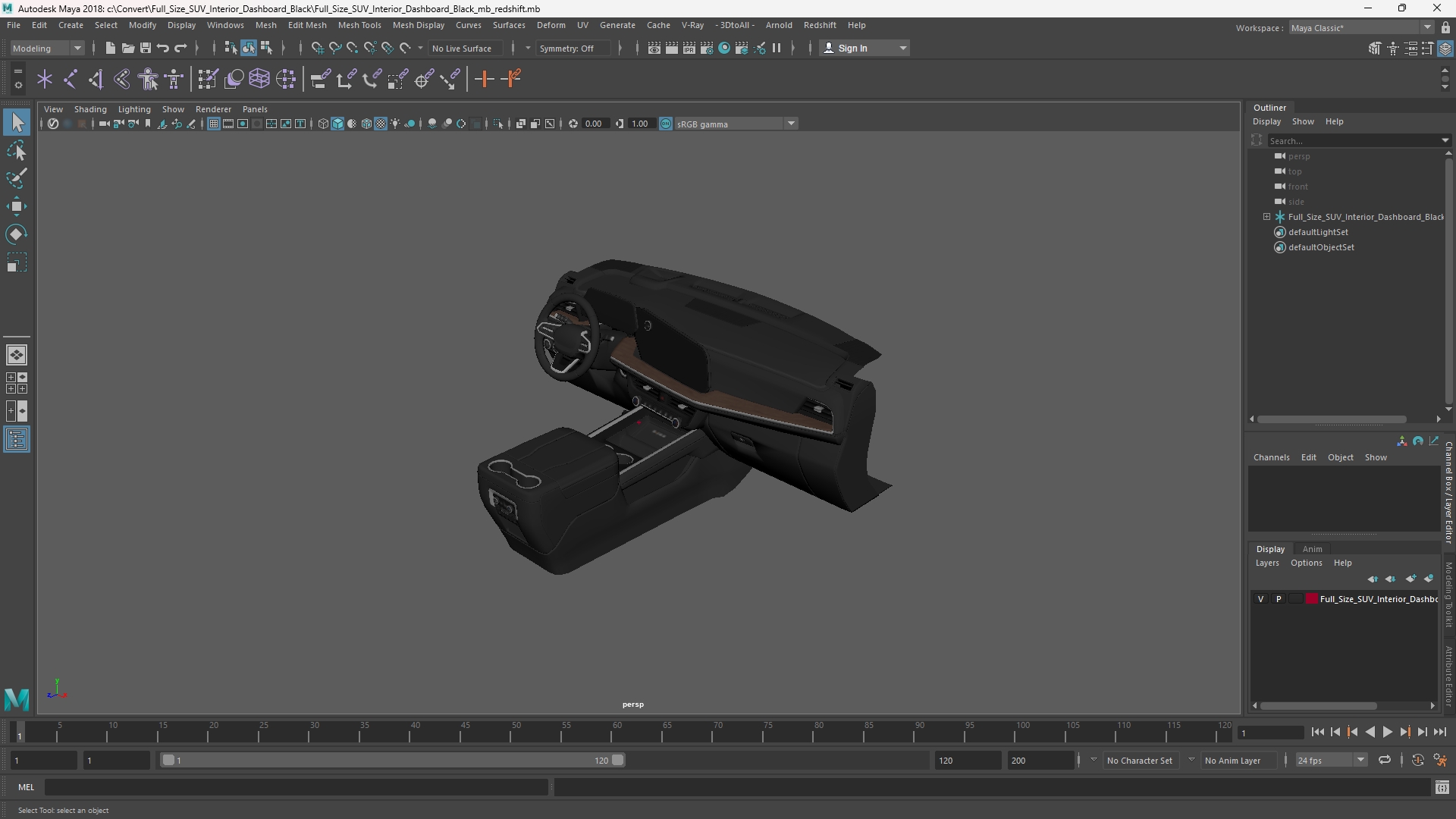Open the Mesh Tools menu
This screenshot has width=1456, height=819.
coord(359,25)
